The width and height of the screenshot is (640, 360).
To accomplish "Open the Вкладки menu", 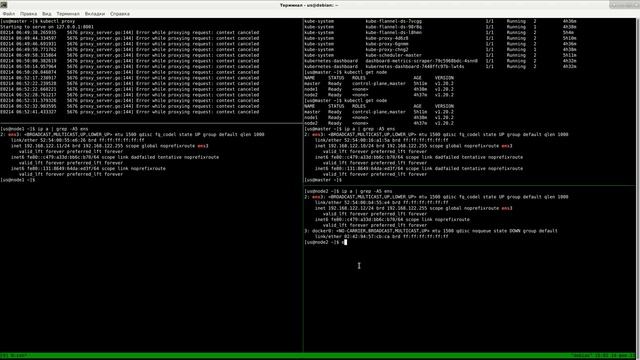I will pyautogui.click(x=95, y=14).
